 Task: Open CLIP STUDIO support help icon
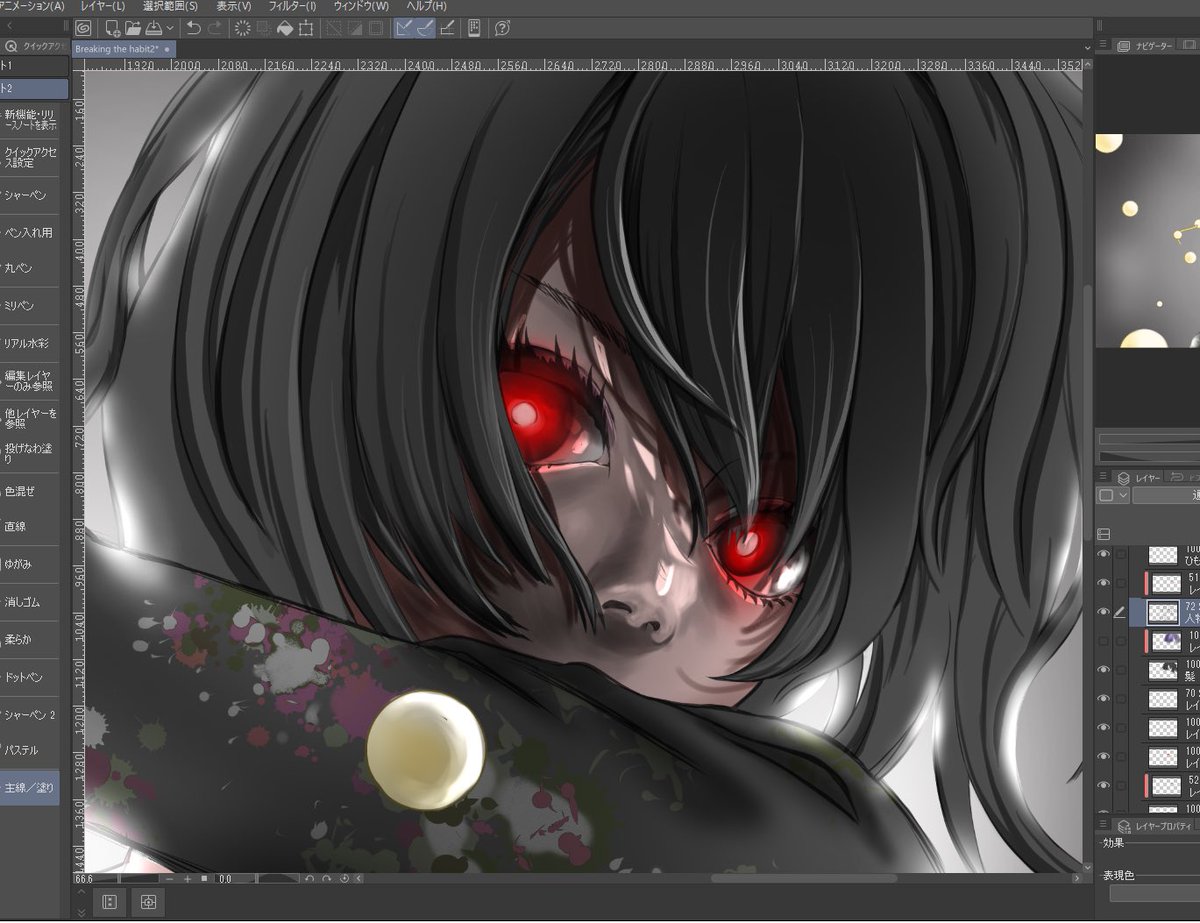(x=502, y=28)
